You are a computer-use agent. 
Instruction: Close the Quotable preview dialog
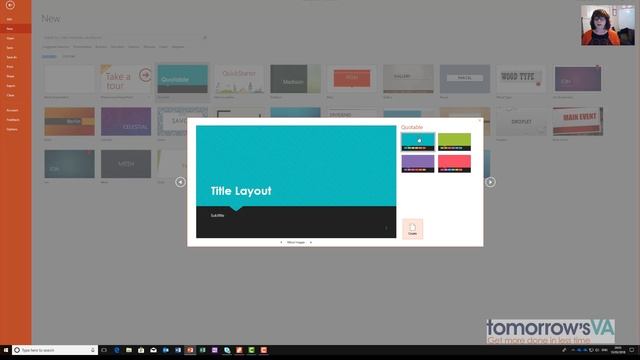480,120
